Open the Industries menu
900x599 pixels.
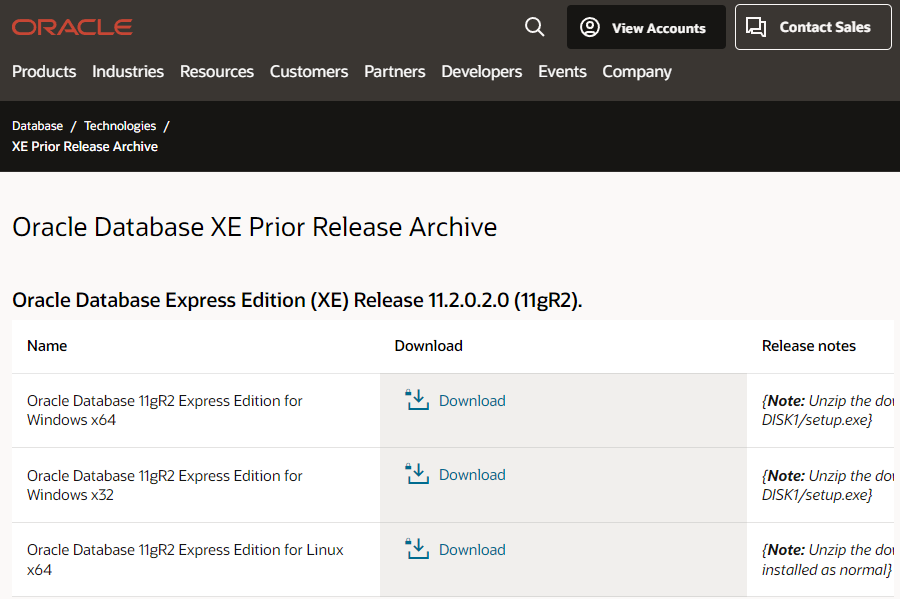(128, 72)
